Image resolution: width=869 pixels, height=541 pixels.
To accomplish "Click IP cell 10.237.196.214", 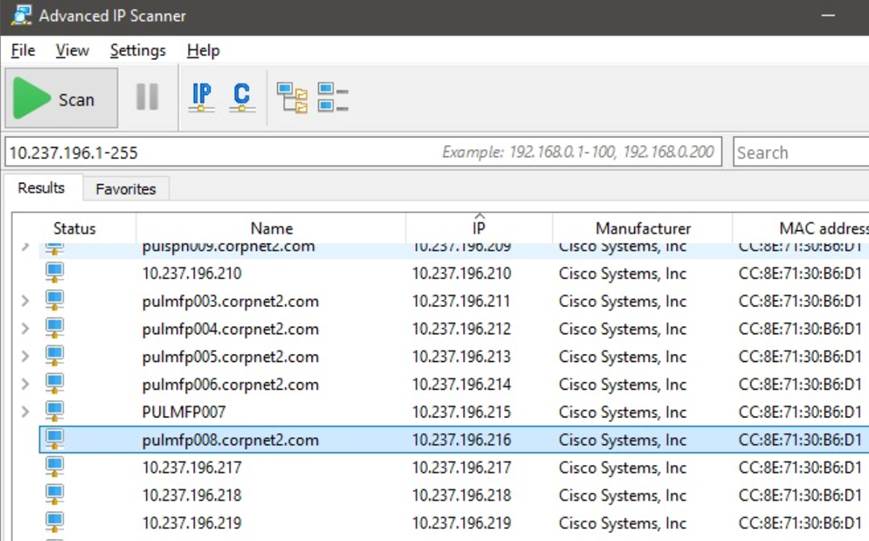I will [461, 384].
